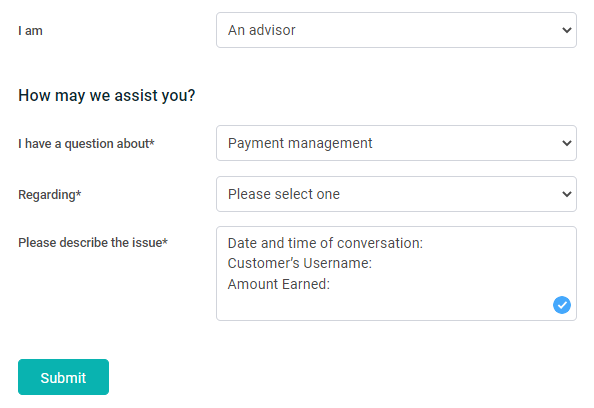594x408 pixels.
Task: Place the cursor after 'Amount Earned:'
Action: pos(331,284)
